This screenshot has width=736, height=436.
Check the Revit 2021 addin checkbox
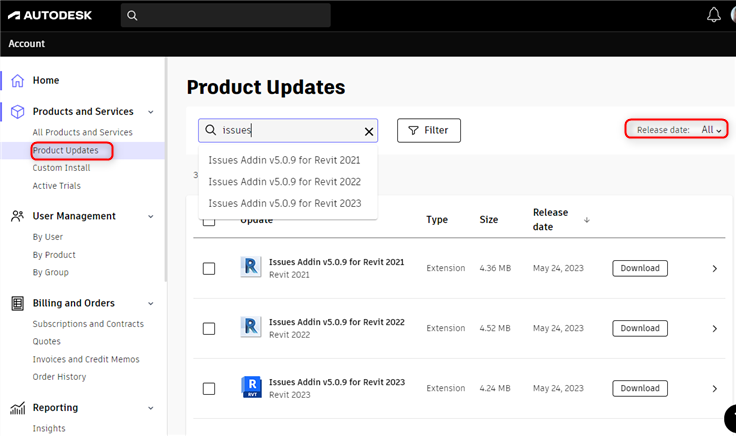coord(209,268)
